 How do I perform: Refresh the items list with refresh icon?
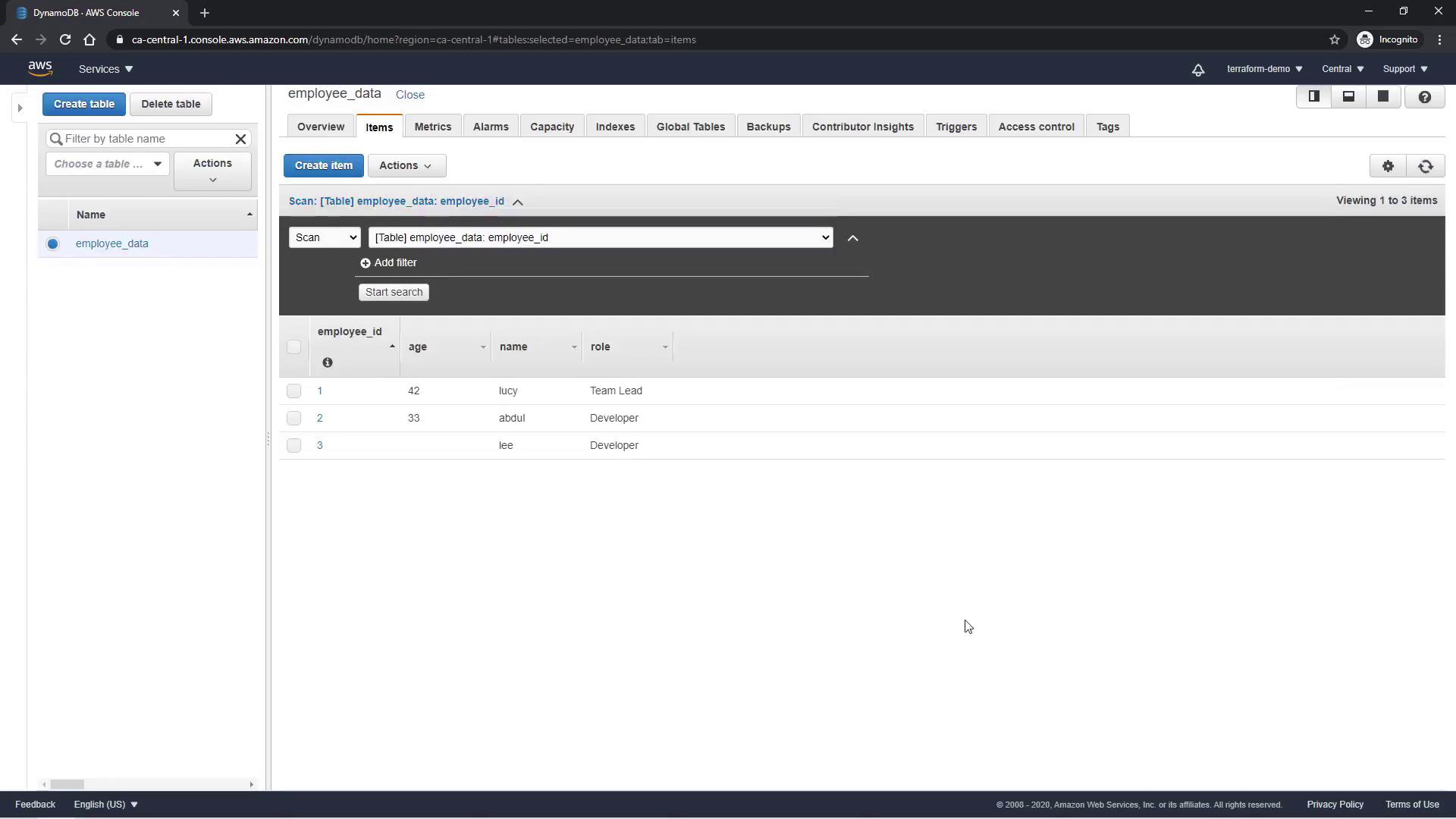coord(1426,166)
